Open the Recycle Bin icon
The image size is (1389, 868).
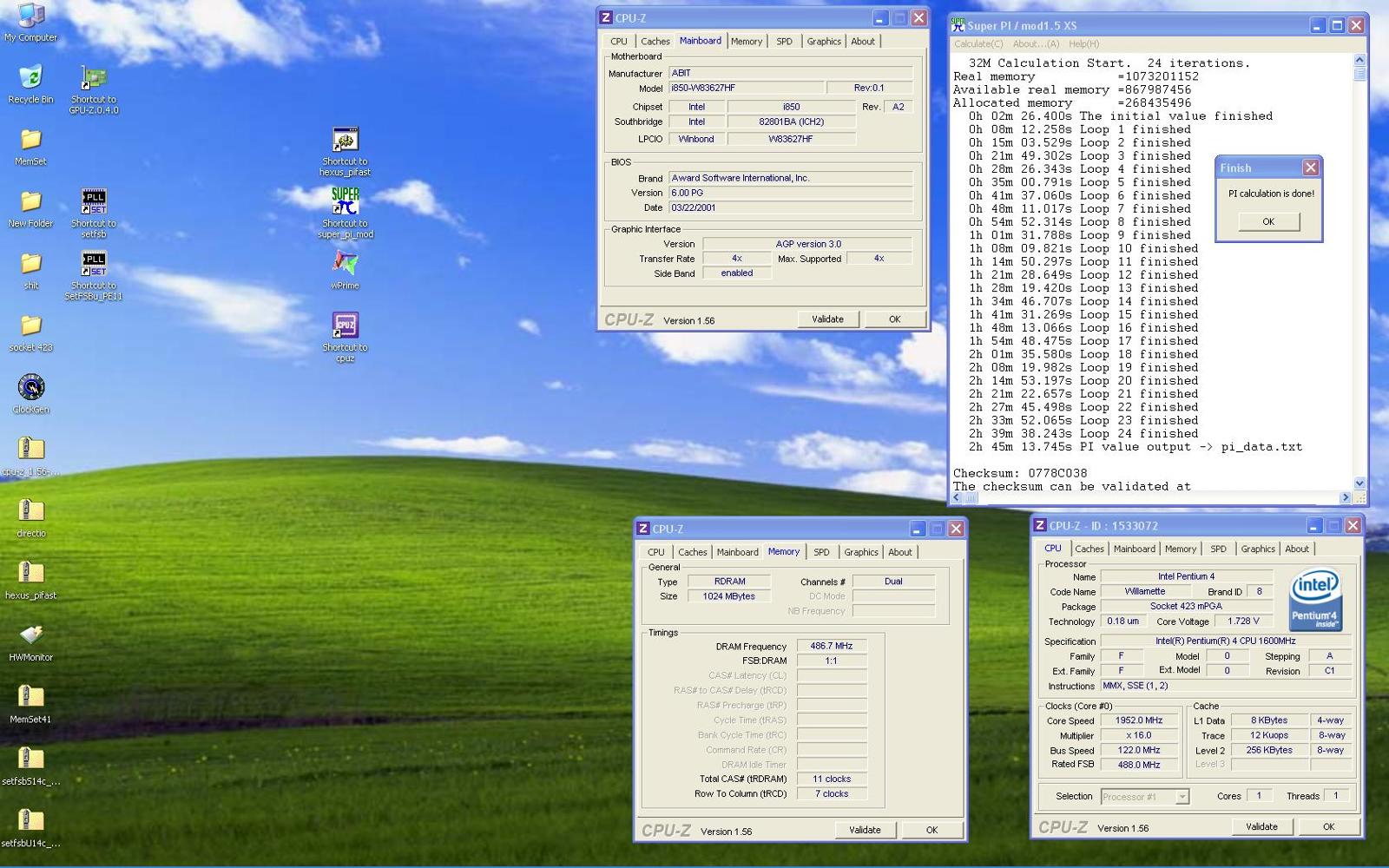[x=30, y=84]
